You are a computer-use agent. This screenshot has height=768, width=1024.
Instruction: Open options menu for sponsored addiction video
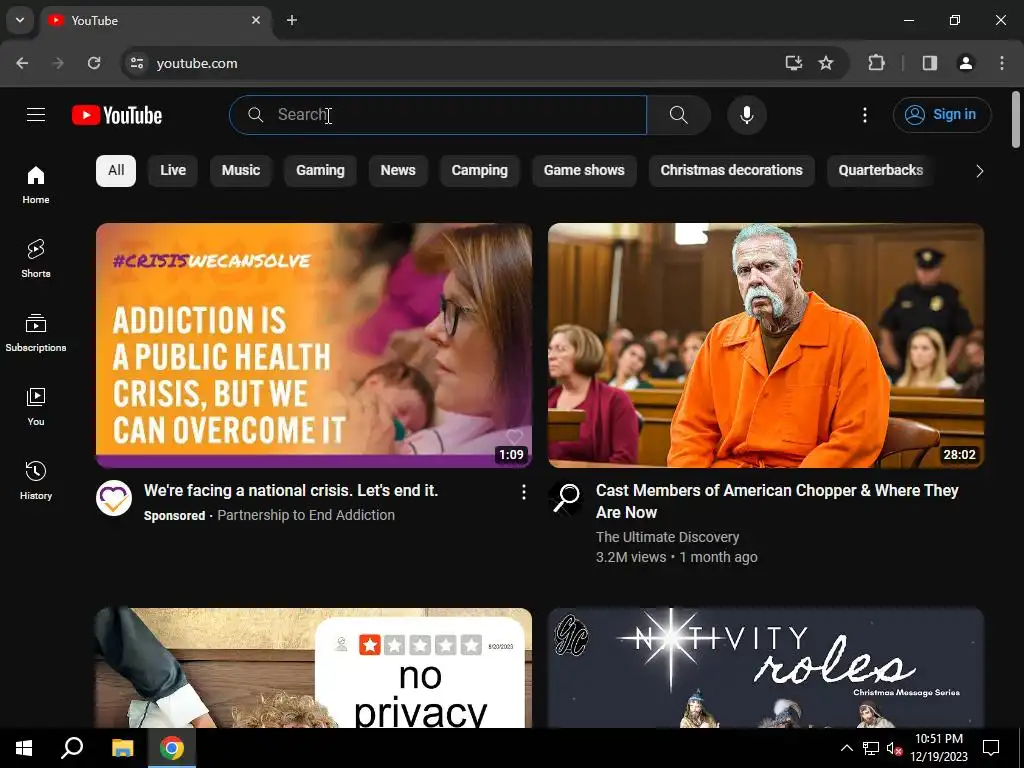pos(524,492)
